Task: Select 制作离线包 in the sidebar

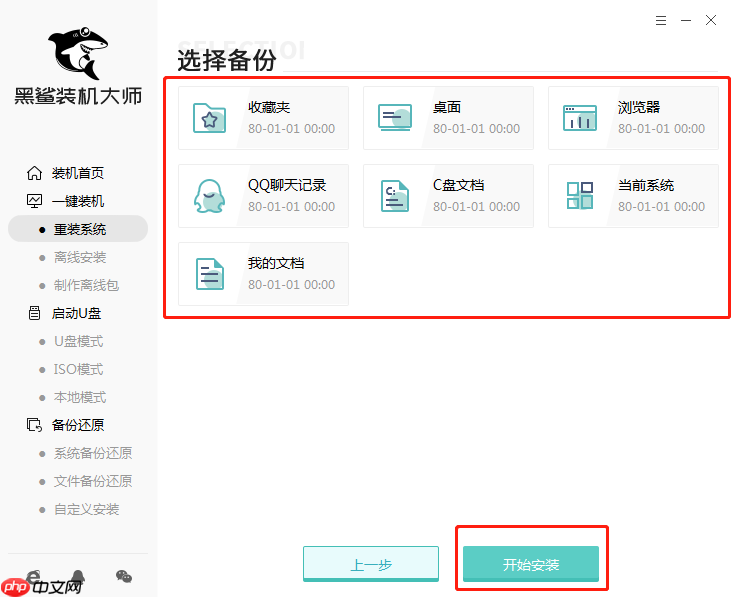Action: click(86, 285)
